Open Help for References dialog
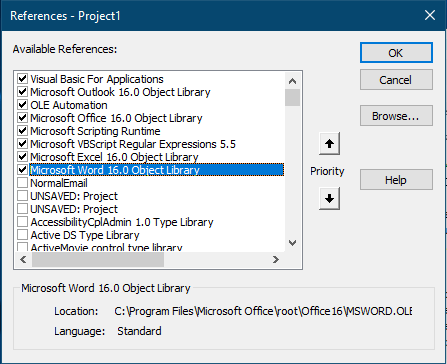The height and width of the screenshot is (364, 447). tap(396, 180)
